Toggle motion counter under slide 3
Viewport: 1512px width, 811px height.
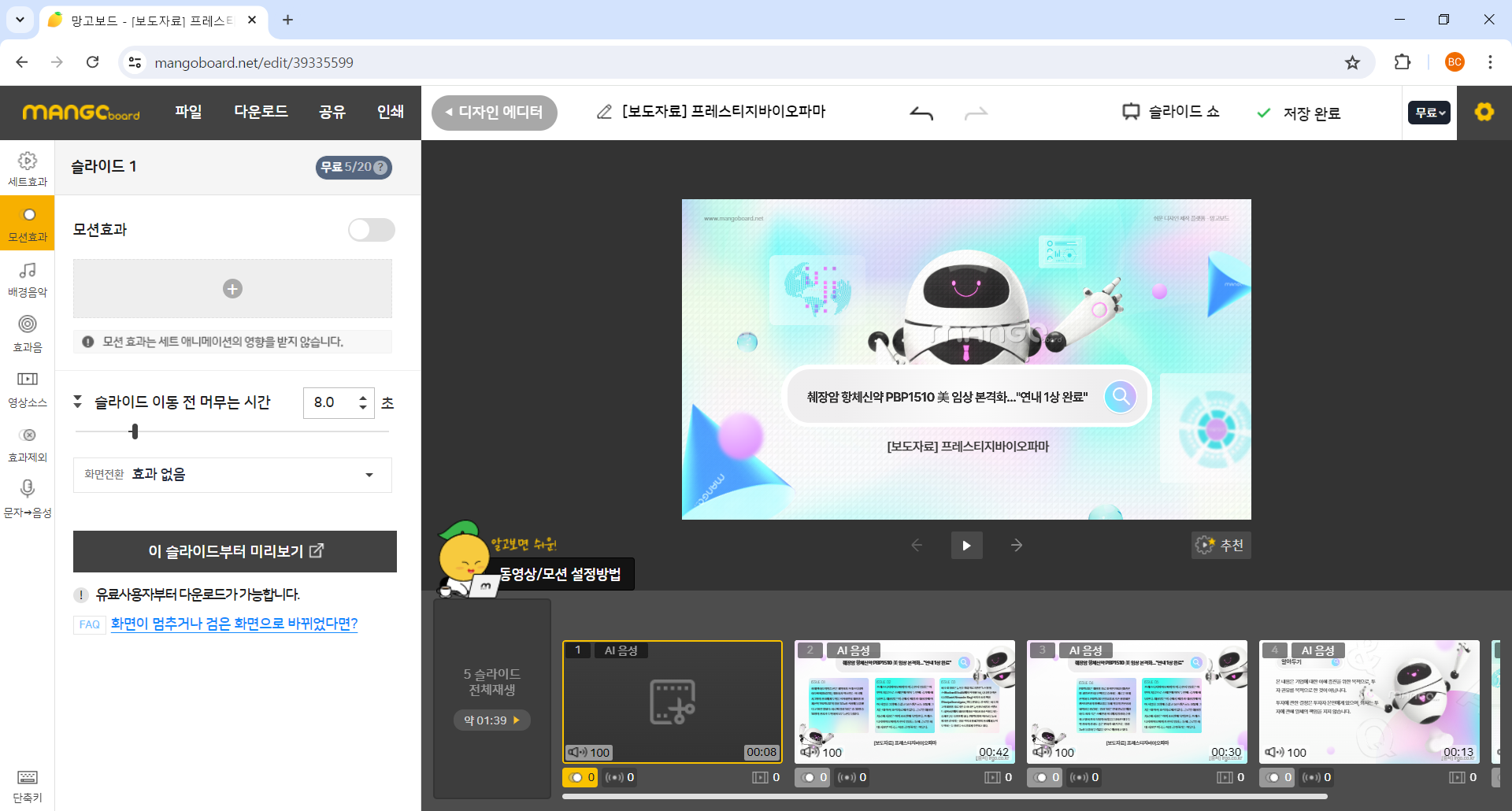click(x=1046, y=777)
